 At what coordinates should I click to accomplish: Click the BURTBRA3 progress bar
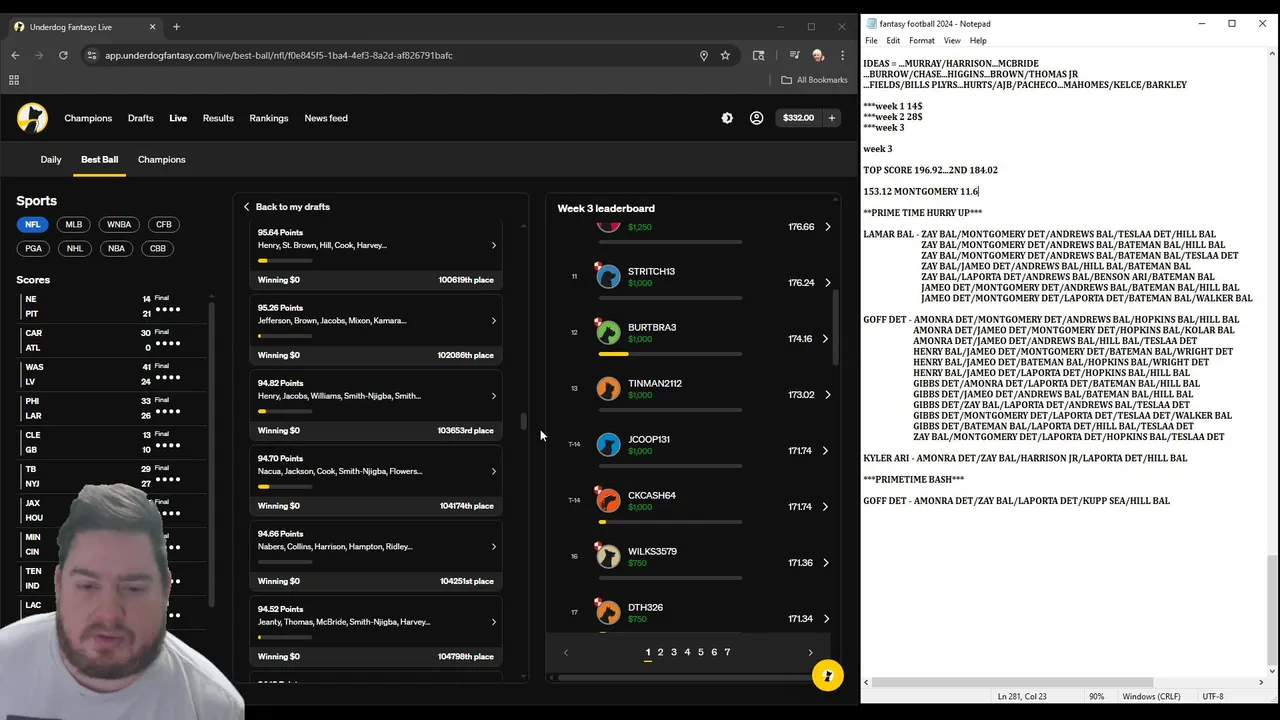pyautogui.click(x=670, y=354)
